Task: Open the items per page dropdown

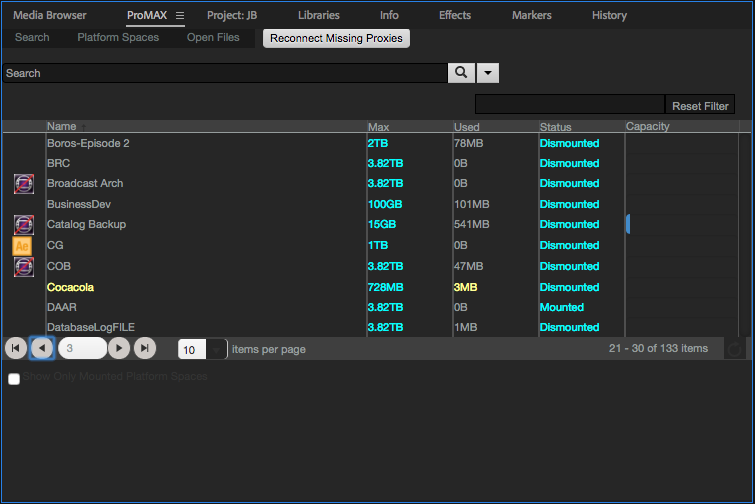Action: [x=217, y=349]
